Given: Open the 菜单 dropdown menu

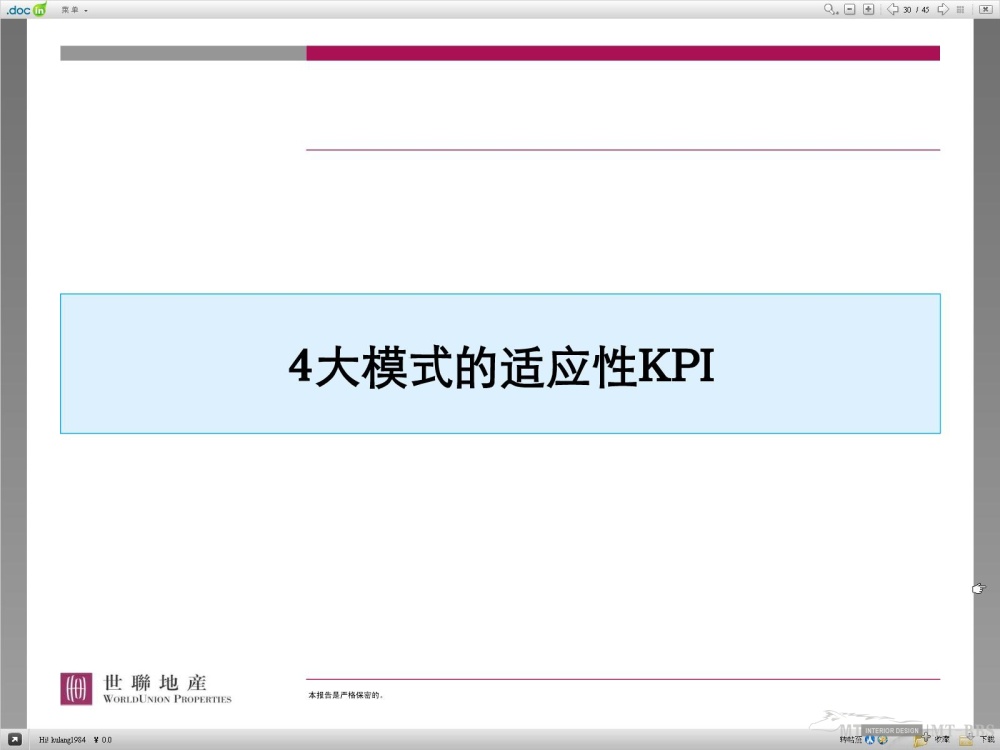Looking at the screenshot, I should (74, 10).
